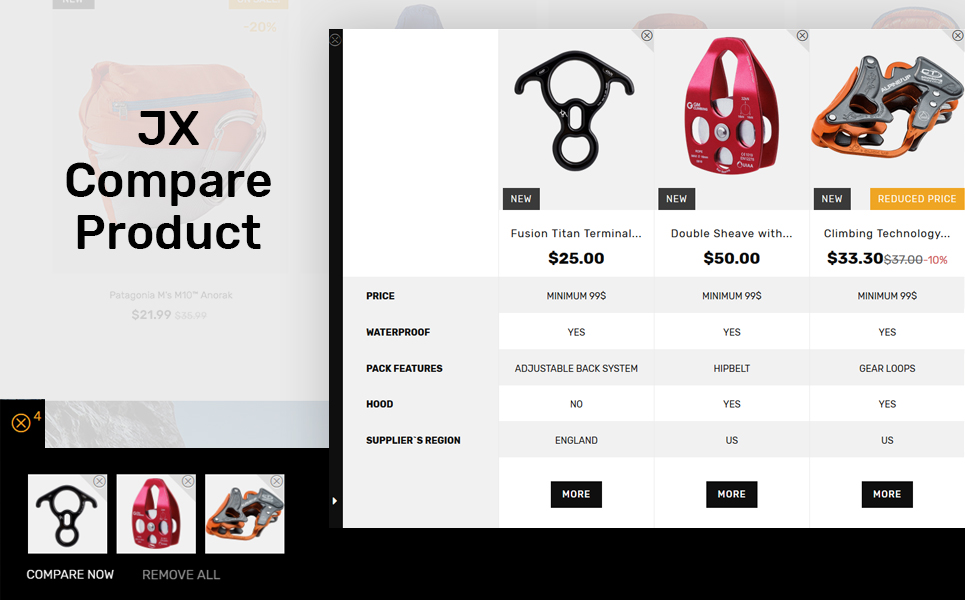Click the black figure-eight descender image

pyautogui.click(x=575, y=111)
